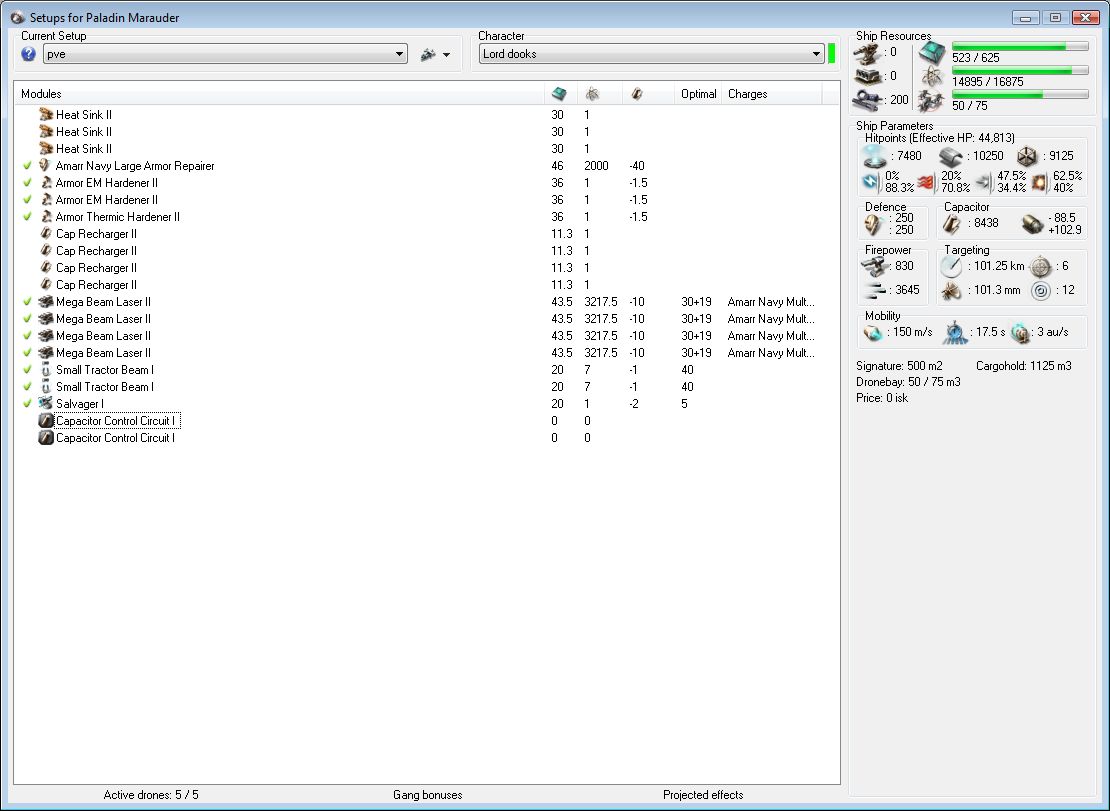This screenshot has width=1110, height=811.
Task: Click the warp speed icon showing 3 au/s
Action: pos(1020,333)
